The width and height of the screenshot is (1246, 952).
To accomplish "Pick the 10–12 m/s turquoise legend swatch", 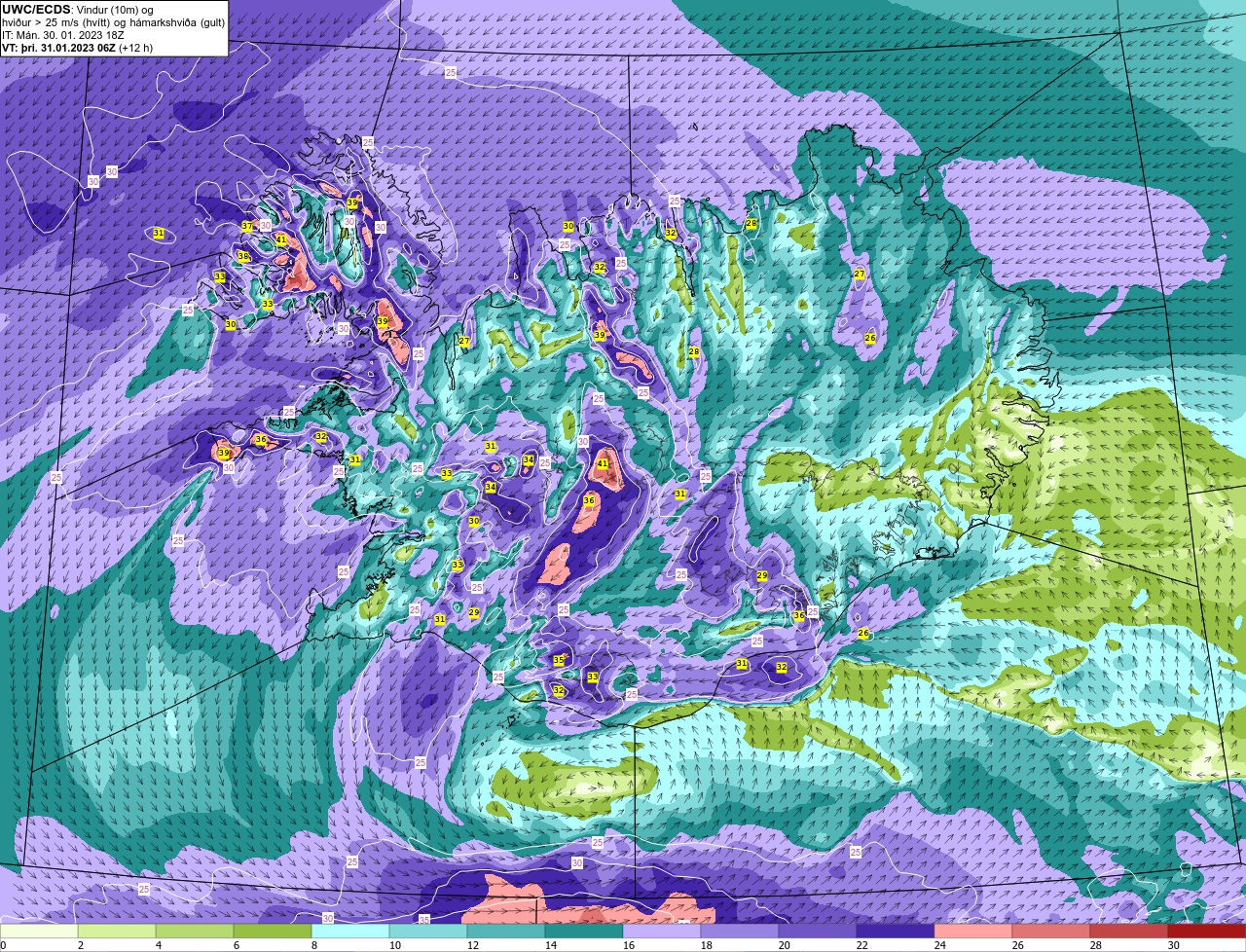I will [x=428, y=932].
